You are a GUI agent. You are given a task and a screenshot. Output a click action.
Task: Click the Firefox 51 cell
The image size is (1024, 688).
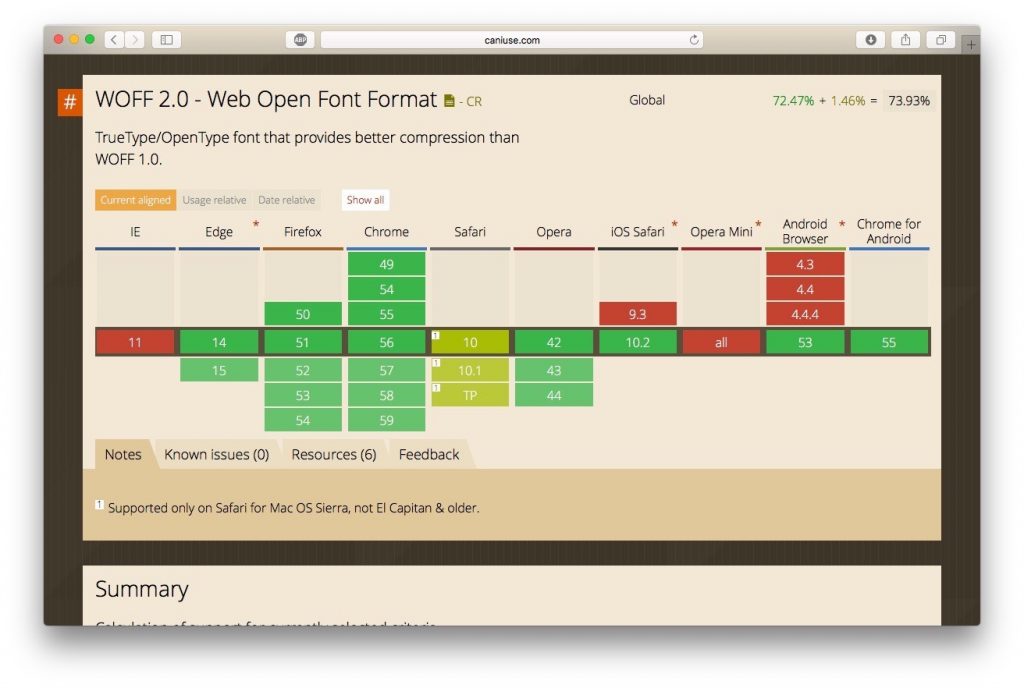coord(303,342)
